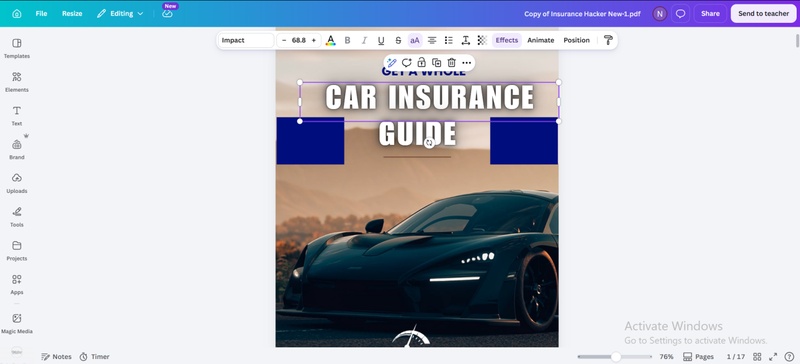The height and width of the screenshot is (364, 800).
Task: Click the Share button
Action: click(710, 14)
